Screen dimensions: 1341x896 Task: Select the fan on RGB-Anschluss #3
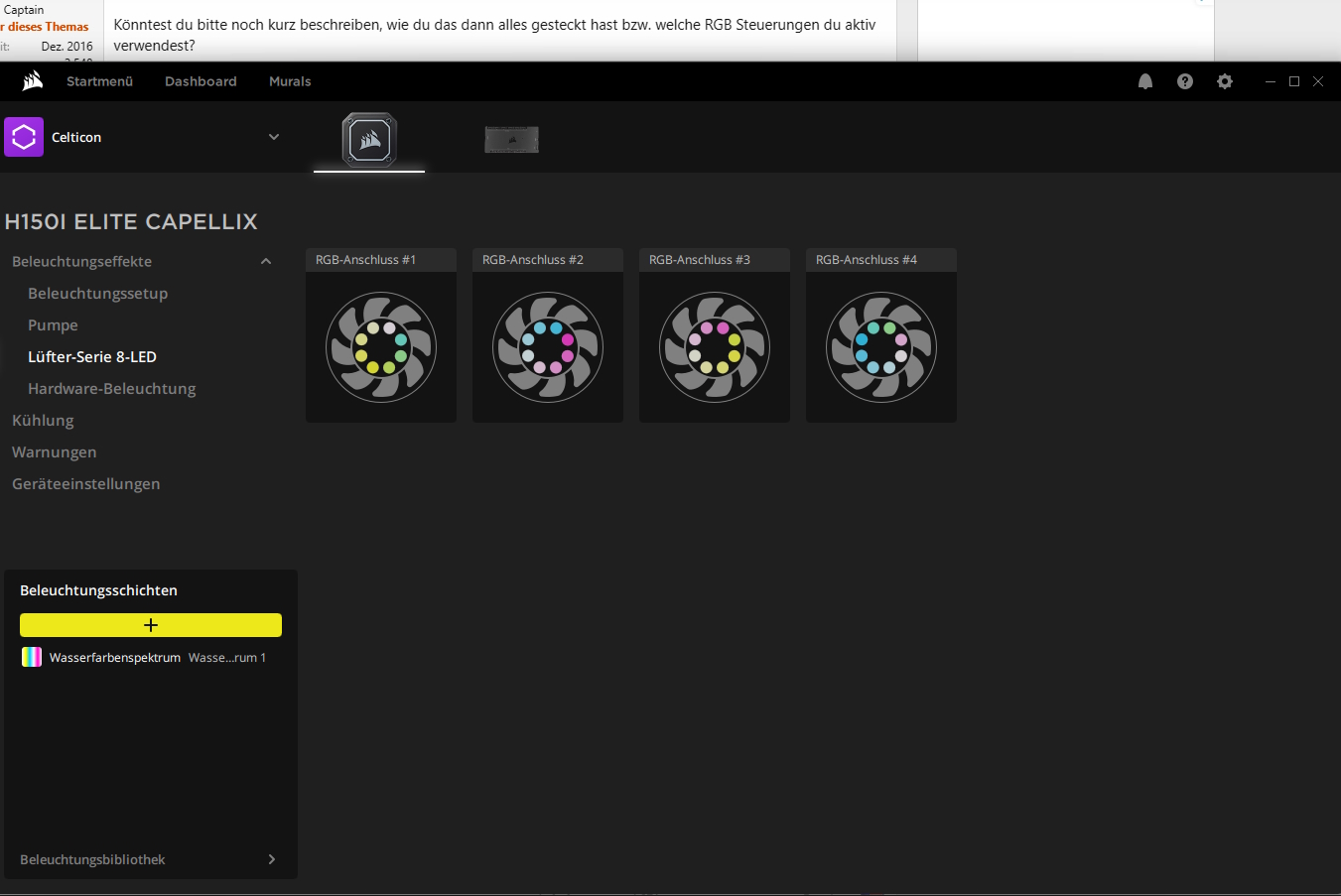point(715,347)
